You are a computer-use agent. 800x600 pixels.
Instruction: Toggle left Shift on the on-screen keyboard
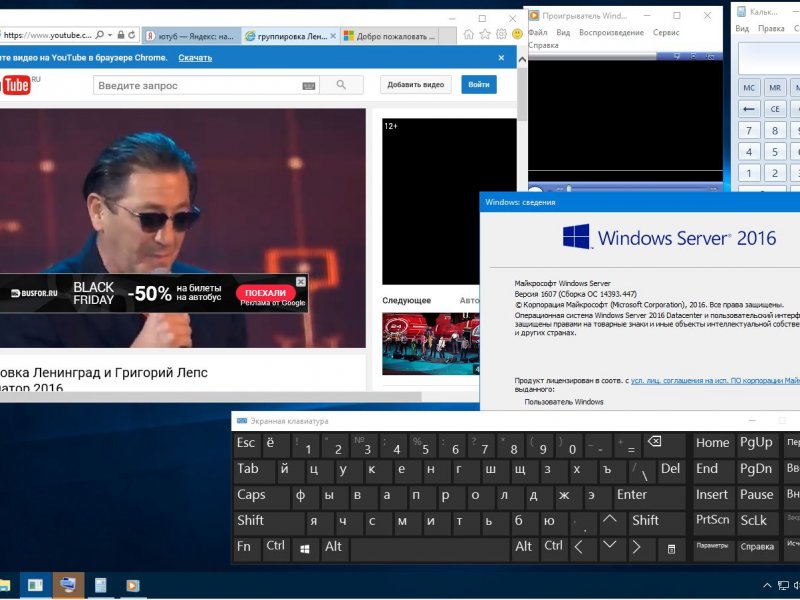(x=269, y=522)
